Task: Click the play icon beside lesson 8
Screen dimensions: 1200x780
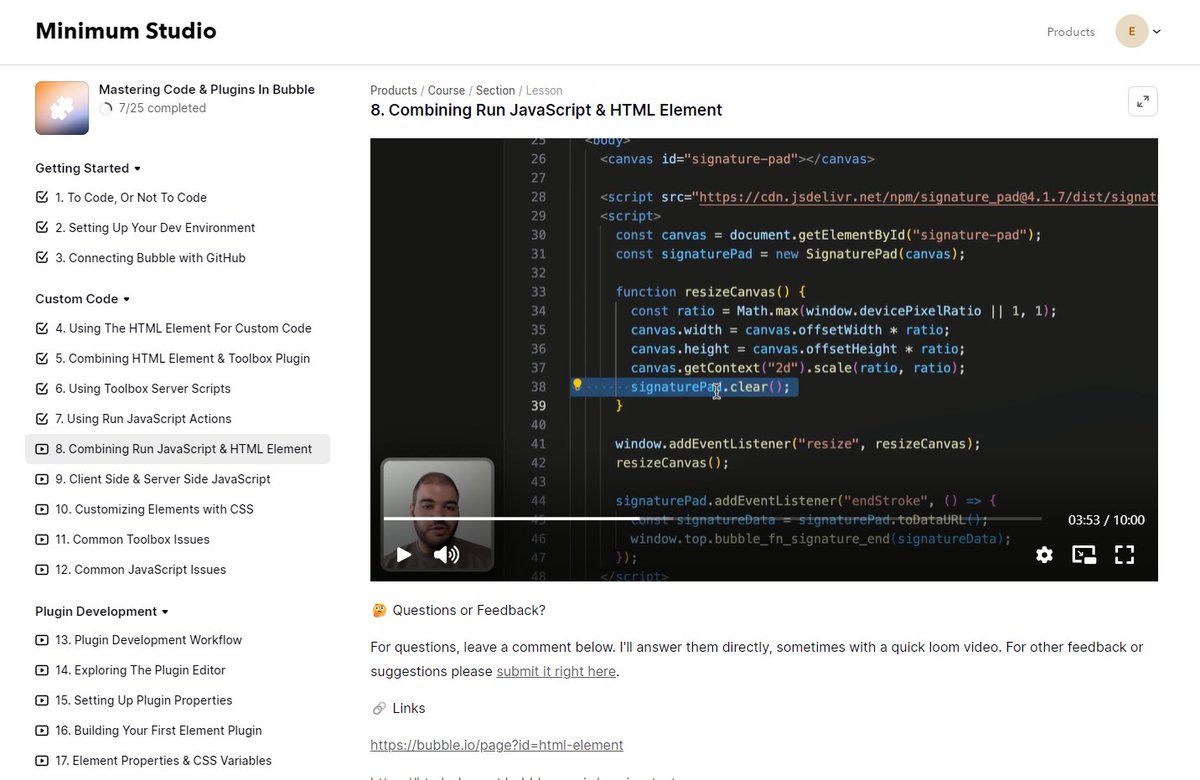Action: pos(42,449)
